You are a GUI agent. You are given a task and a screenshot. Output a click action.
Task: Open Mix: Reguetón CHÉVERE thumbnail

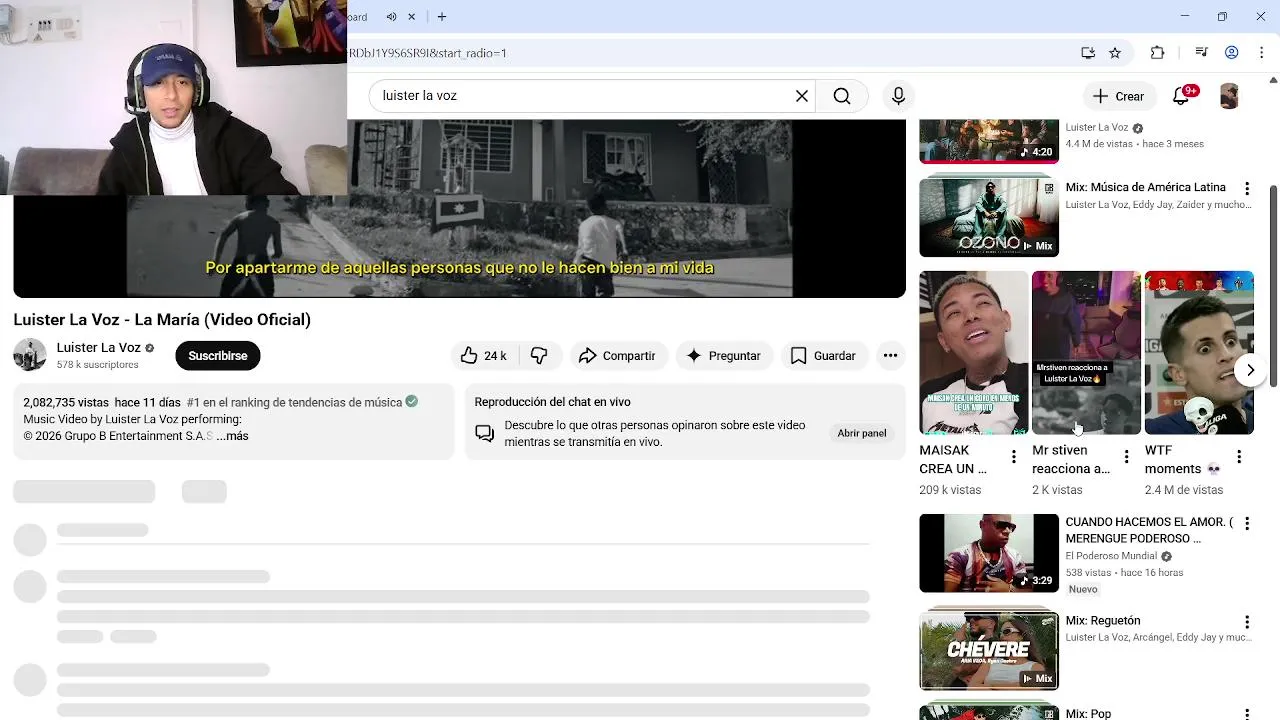pyautogui.click(x=989, y=651)
